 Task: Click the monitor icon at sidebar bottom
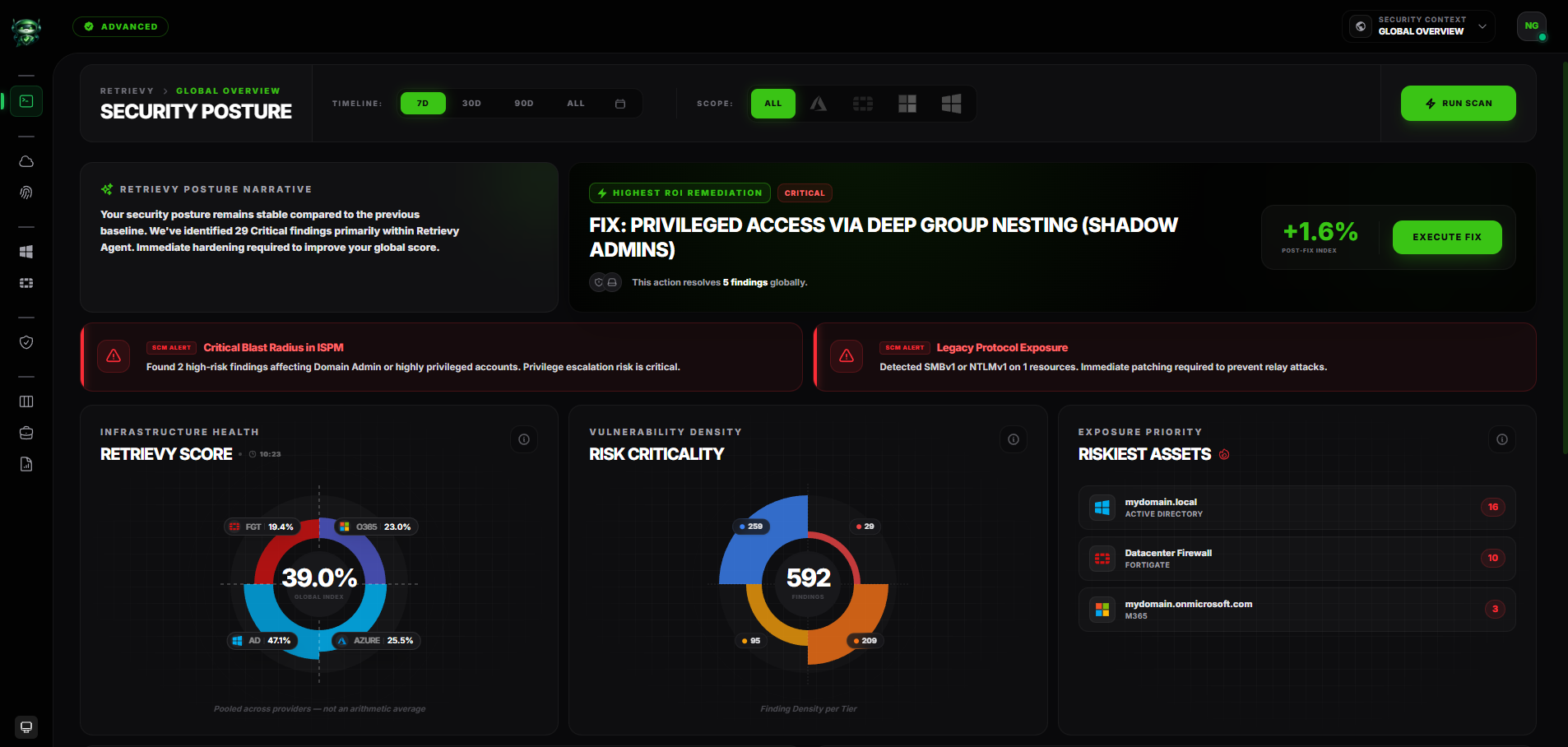click(26, 727)
